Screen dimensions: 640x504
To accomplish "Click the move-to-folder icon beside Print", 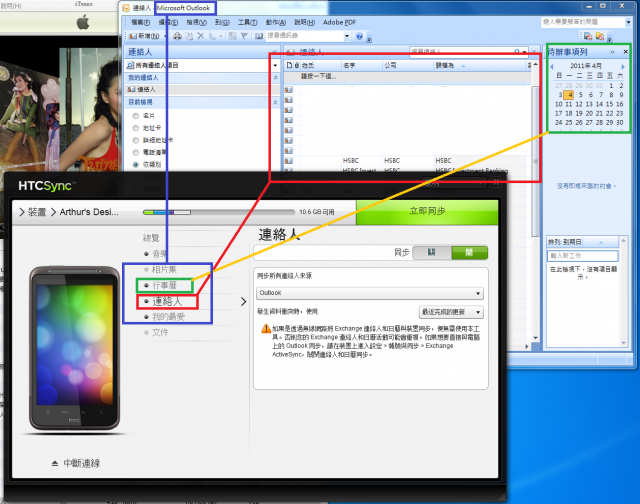I will pyautogui.click(x=189, y=36).
